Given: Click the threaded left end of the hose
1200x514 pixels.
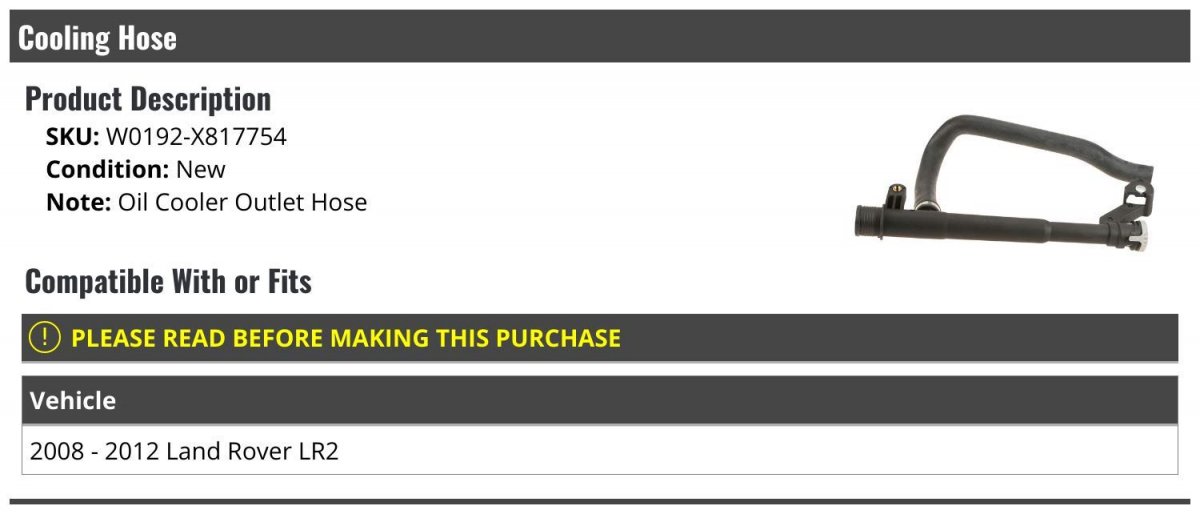Looking at the screenshot, I should point(871,221).
